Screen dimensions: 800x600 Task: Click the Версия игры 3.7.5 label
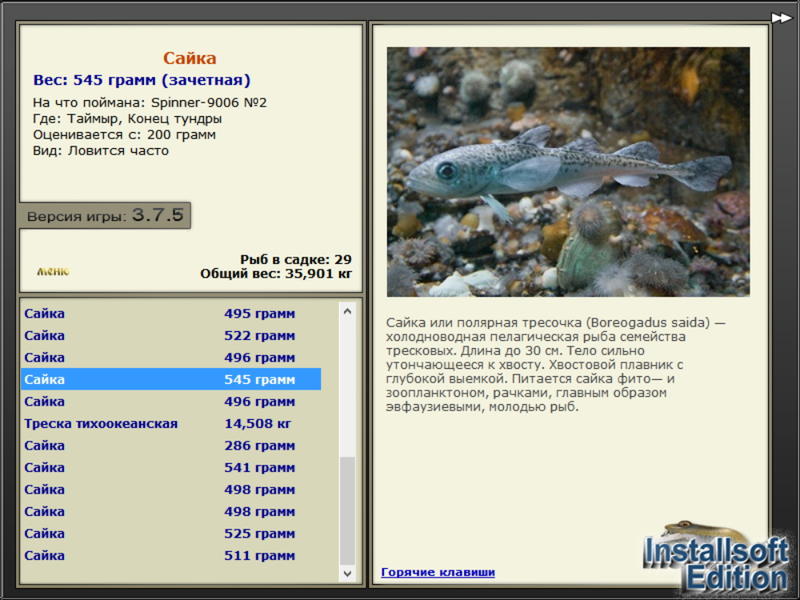pos(105,215)
